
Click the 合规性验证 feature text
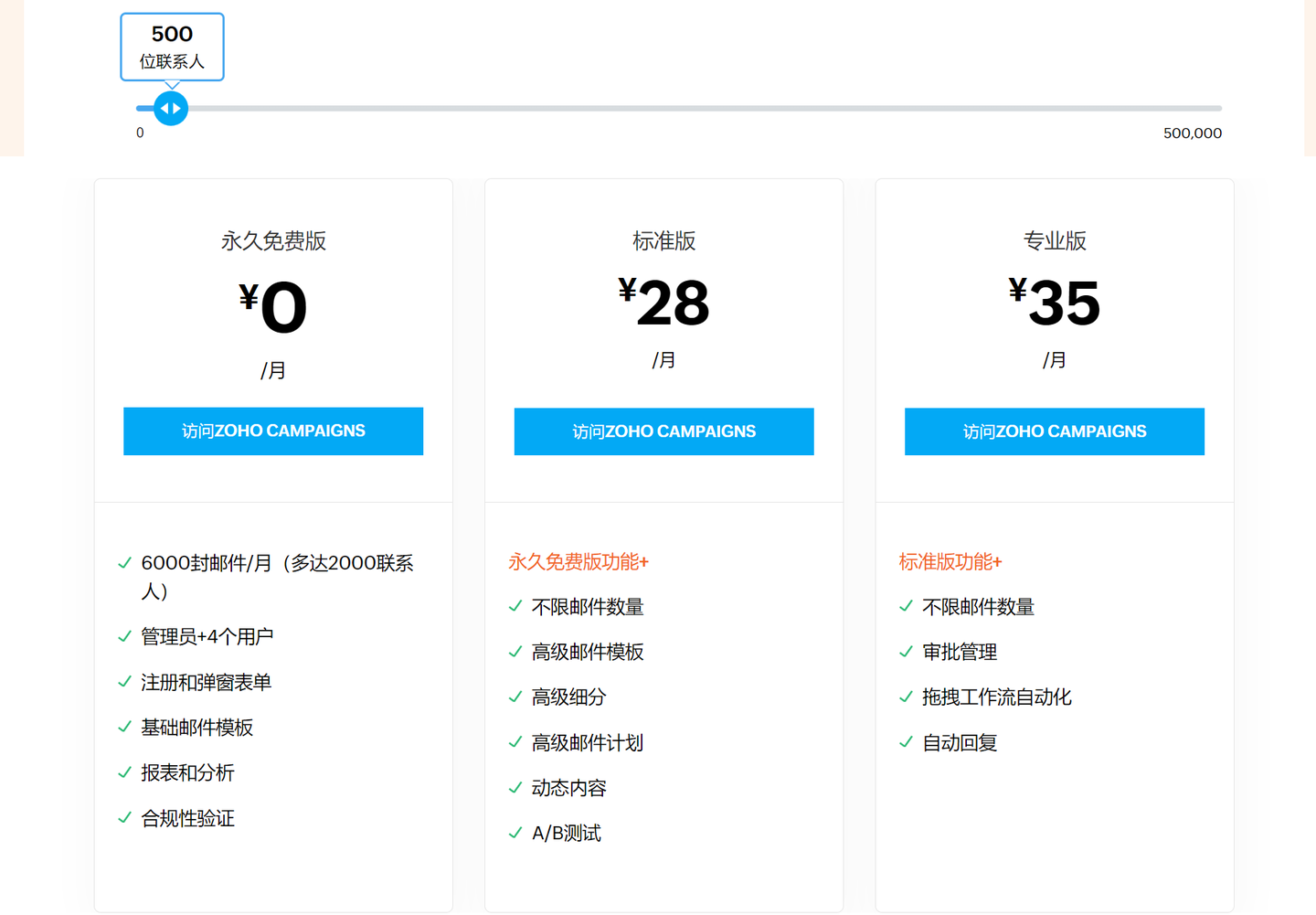(x=188, y=818)
